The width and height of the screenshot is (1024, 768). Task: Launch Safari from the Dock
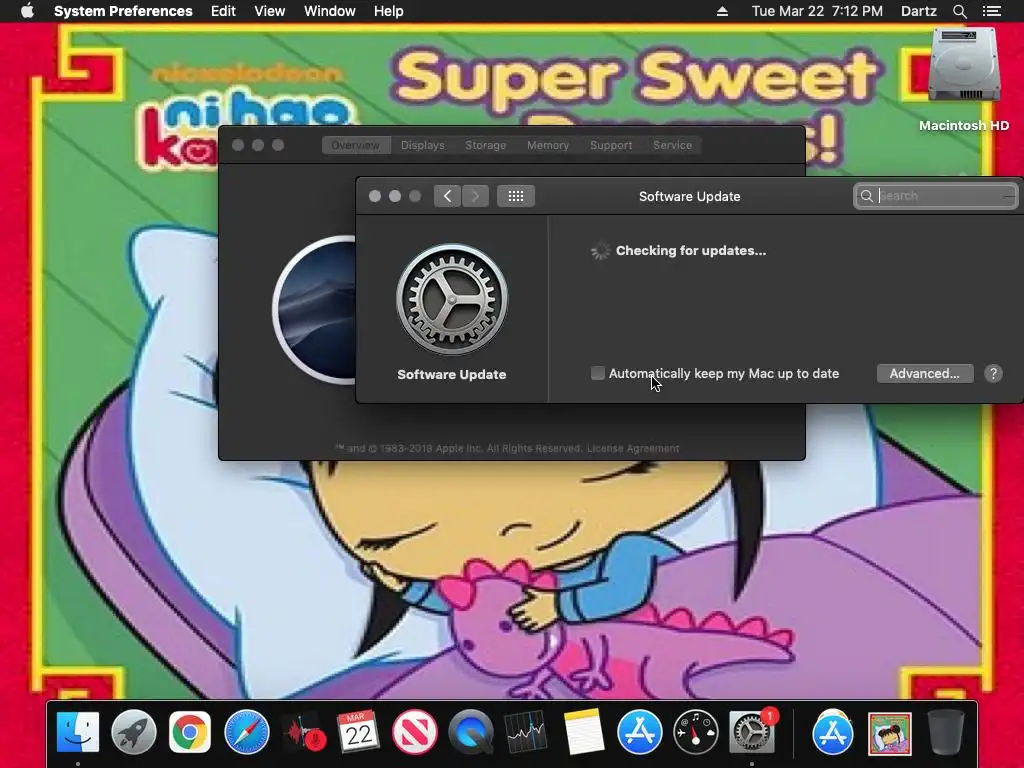[246, 732]
